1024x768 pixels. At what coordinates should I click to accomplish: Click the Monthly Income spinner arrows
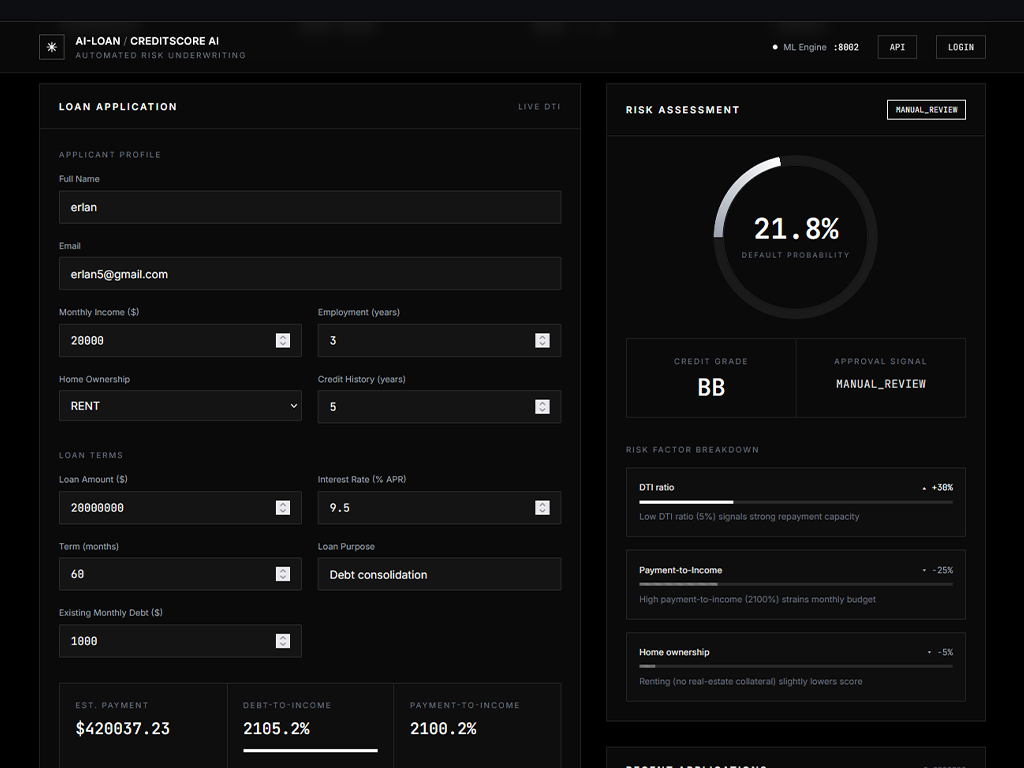tap(283, 340)
